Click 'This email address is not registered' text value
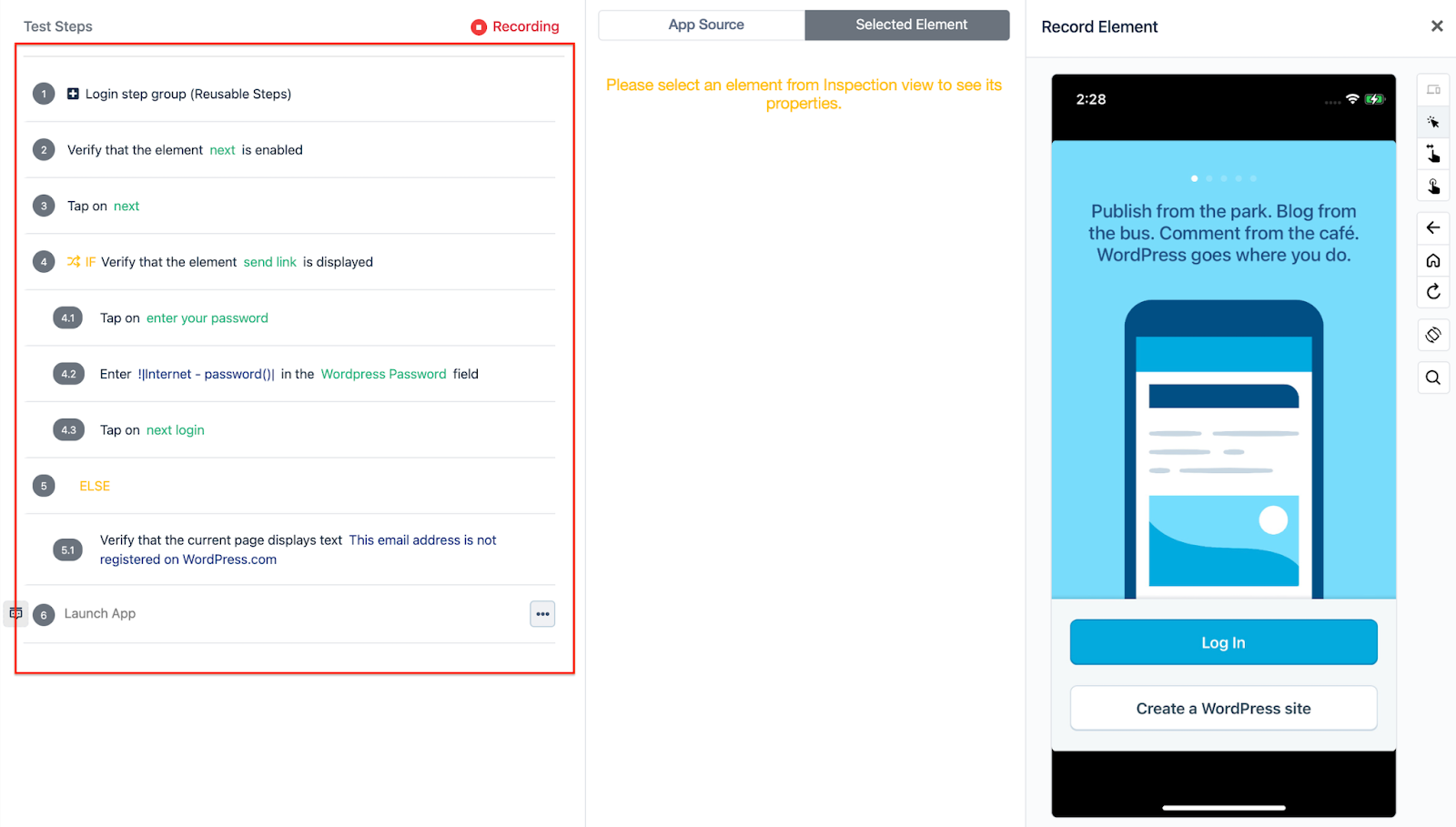 [x=298, y=550]
